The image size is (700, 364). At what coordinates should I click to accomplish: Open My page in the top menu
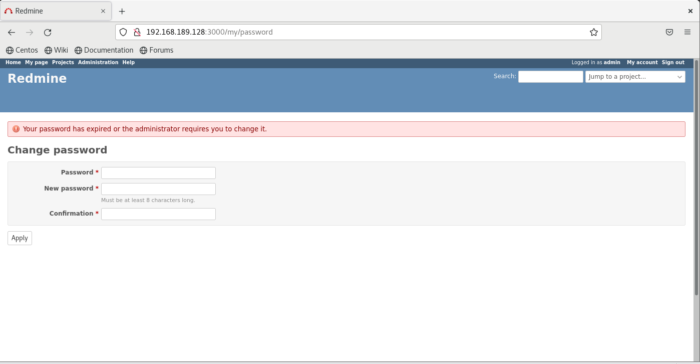coord(36,63)
